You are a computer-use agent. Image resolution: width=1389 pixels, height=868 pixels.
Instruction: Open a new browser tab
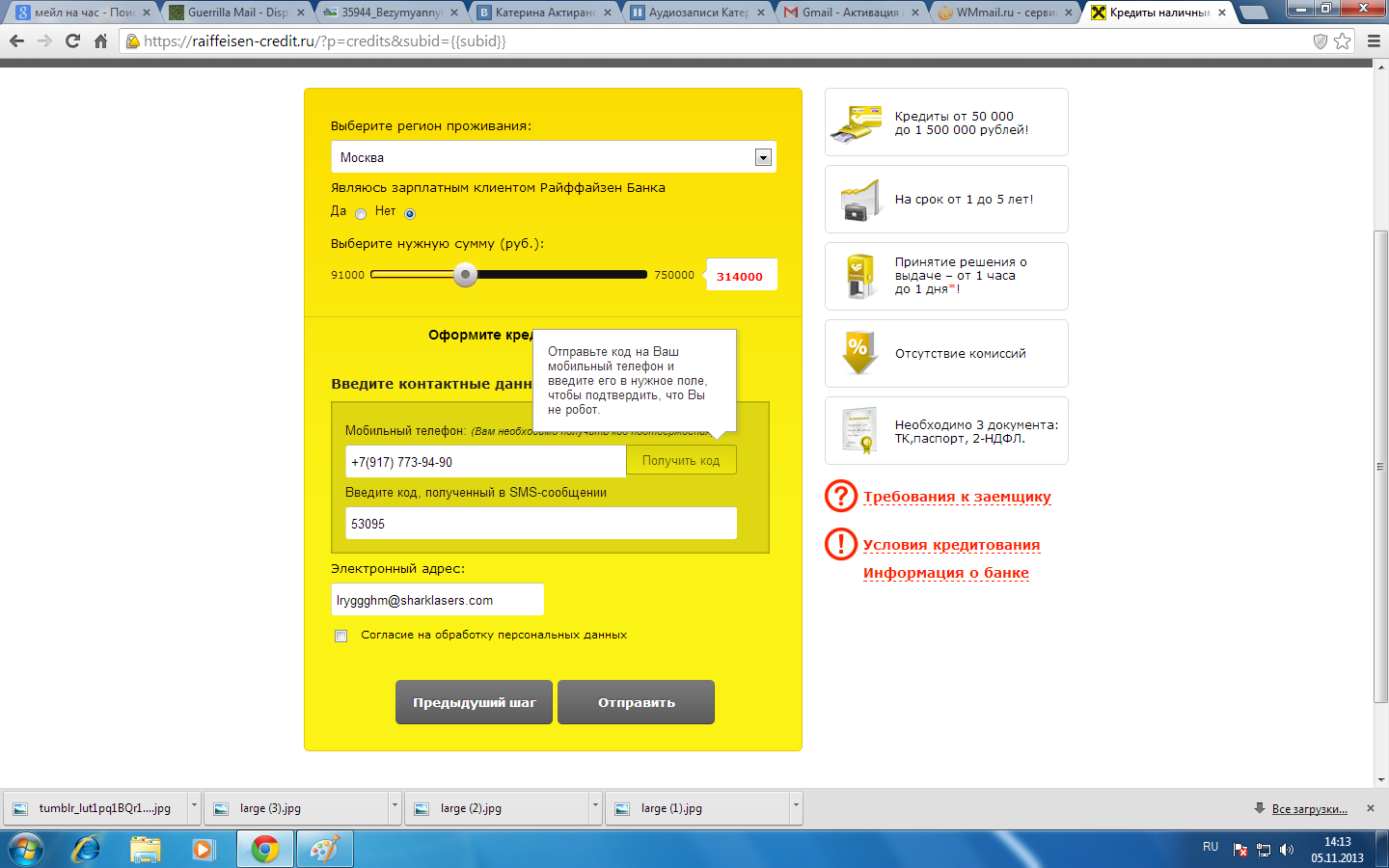(x=1253, y=13)
